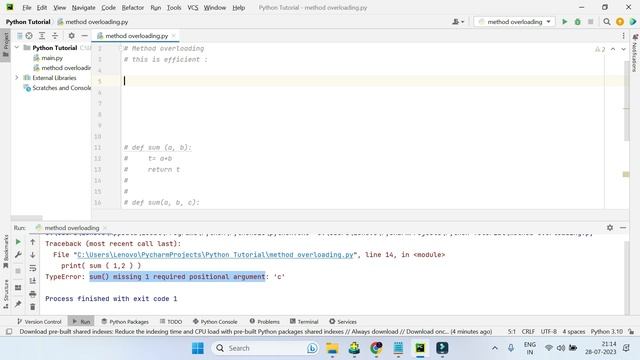Start debugging with the bug icon
The height and width of the screenshot is (360, 640).
[x=578, y=22]
